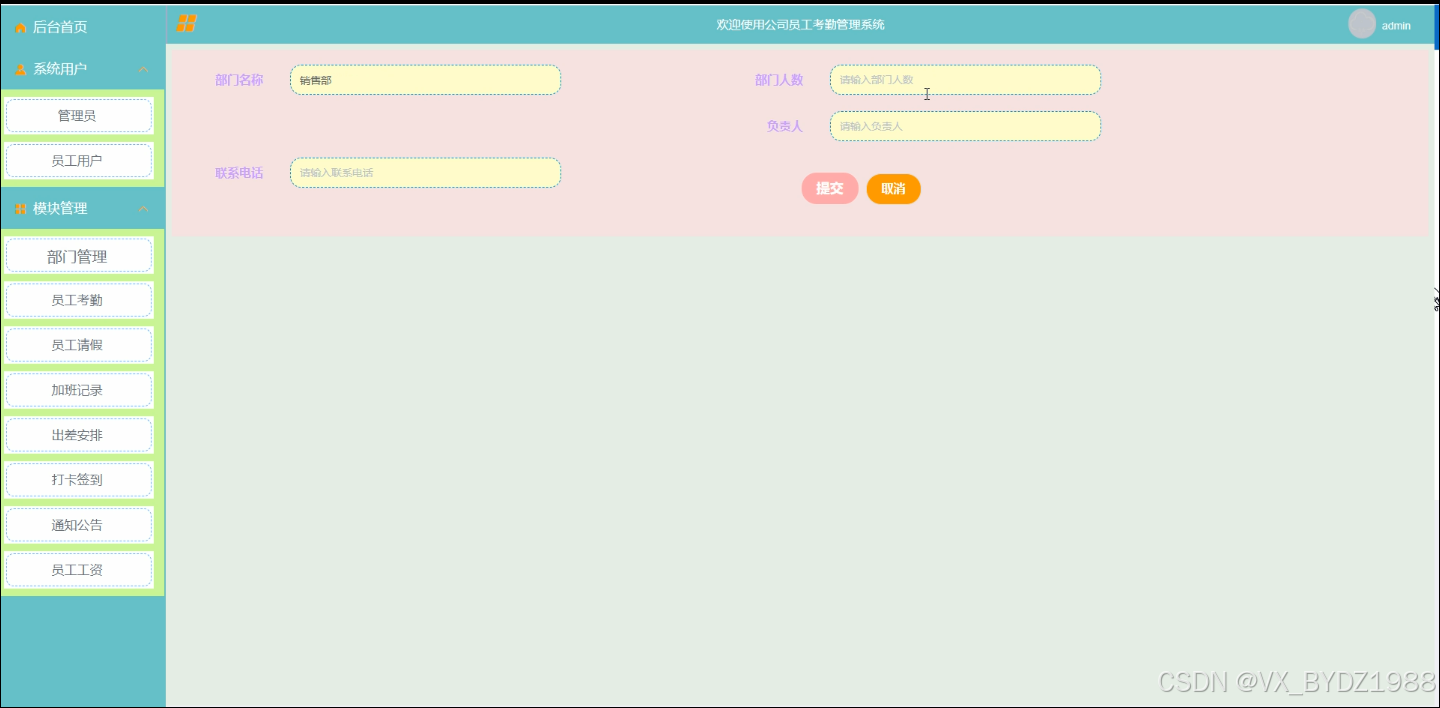Click the 部门名称 field label
Viewport: 1440px width, 708px height.
[239, 80]
